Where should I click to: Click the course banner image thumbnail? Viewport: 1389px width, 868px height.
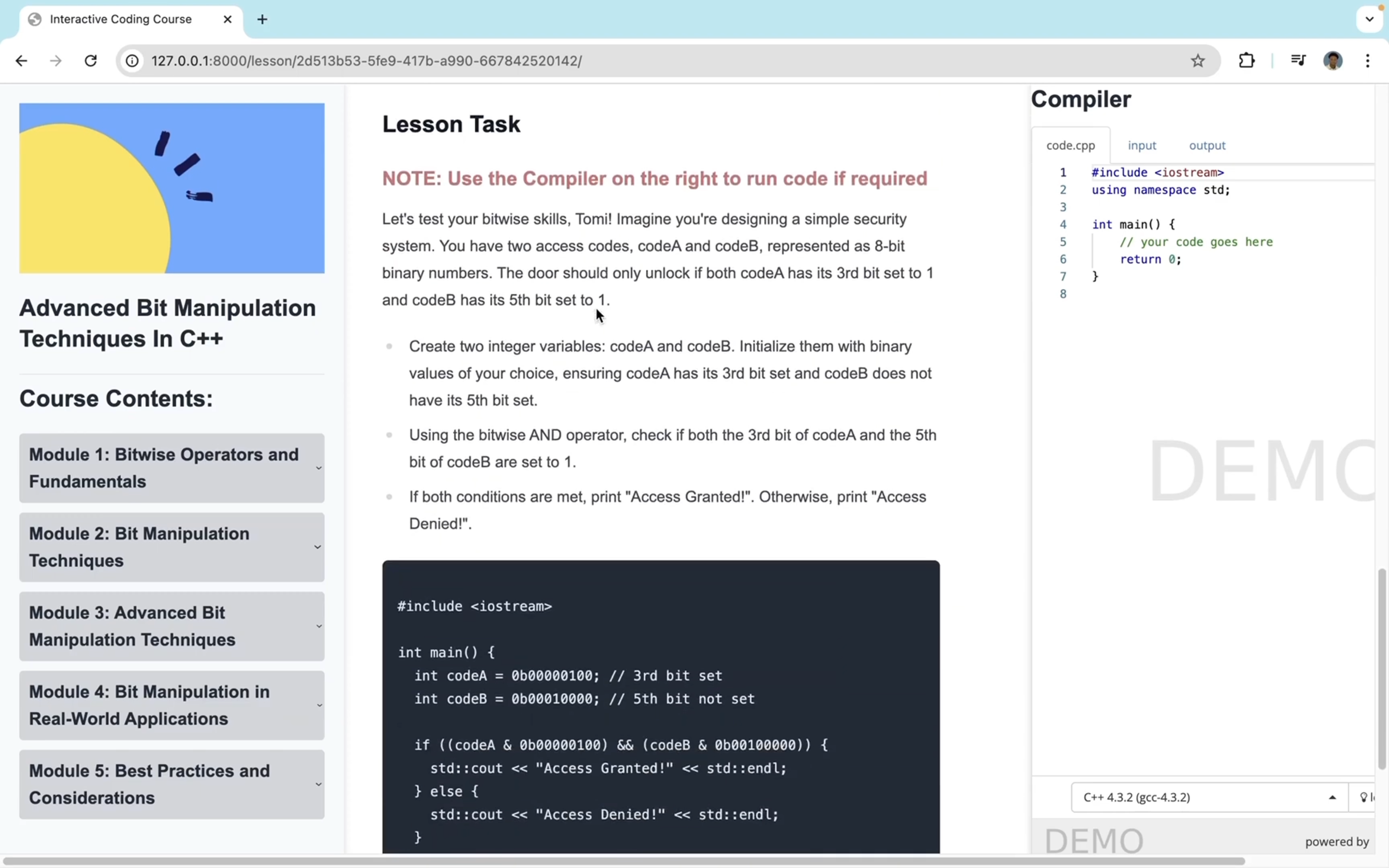point(172,188)
